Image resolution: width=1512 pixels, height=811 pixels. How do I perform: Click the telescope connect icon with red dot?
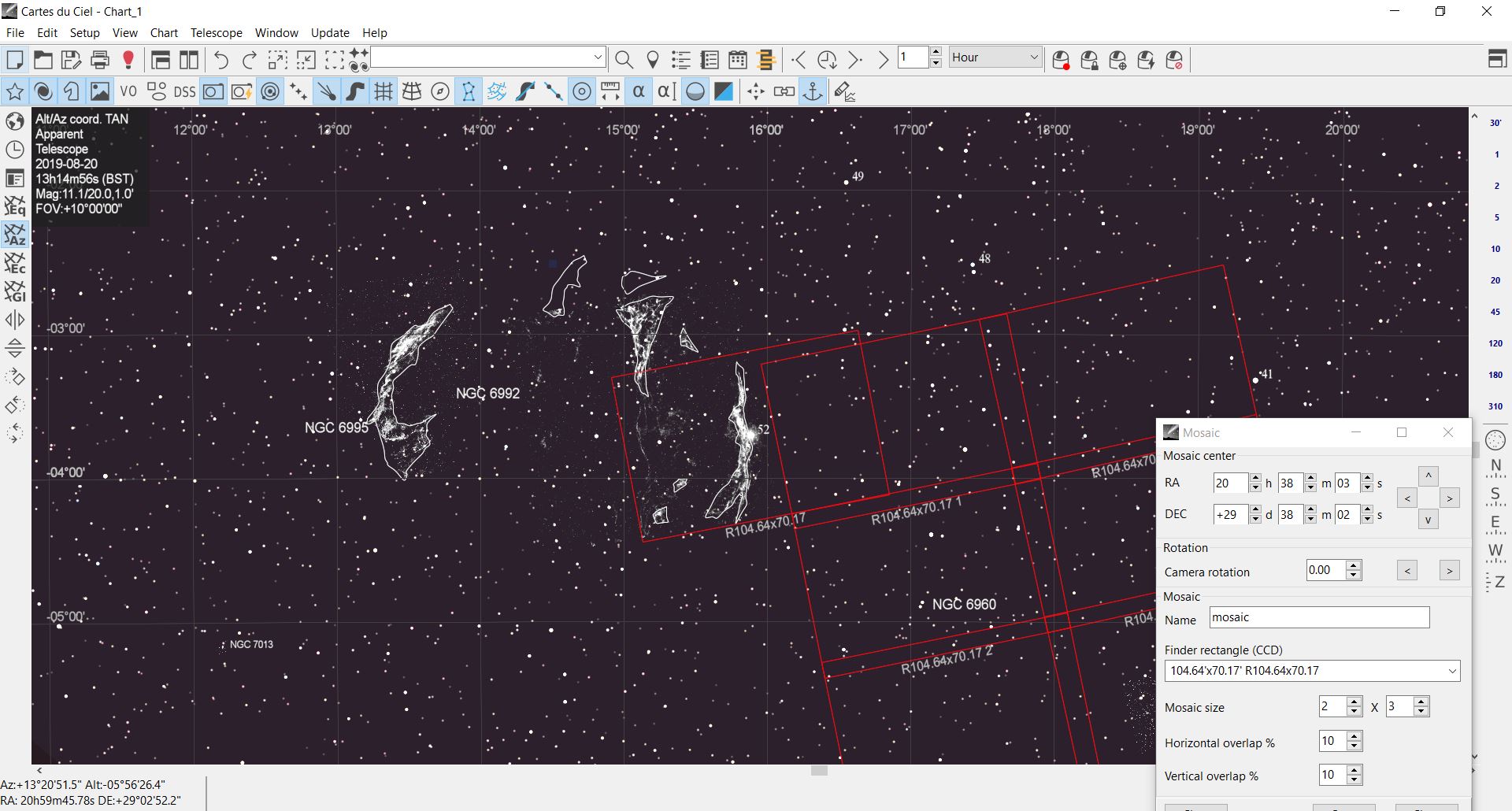coord(1061,60)
